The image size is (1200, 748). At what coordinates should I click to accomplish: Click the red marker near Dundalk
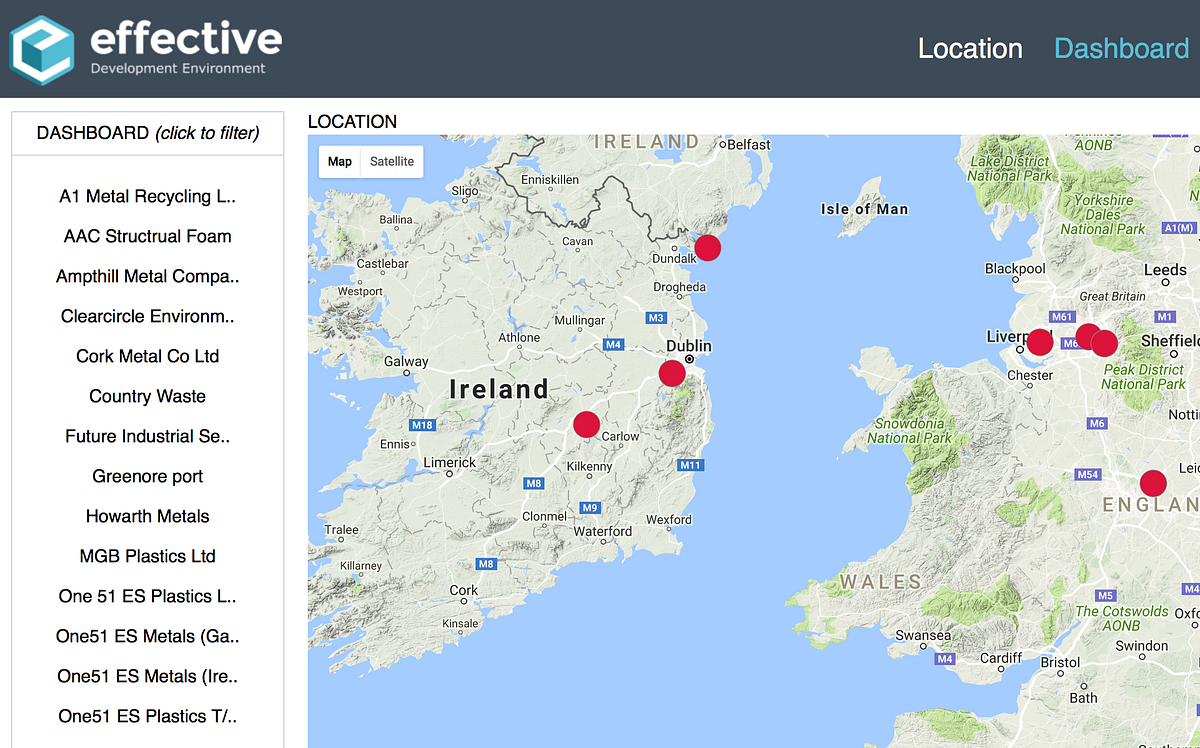tap(709, 247)
